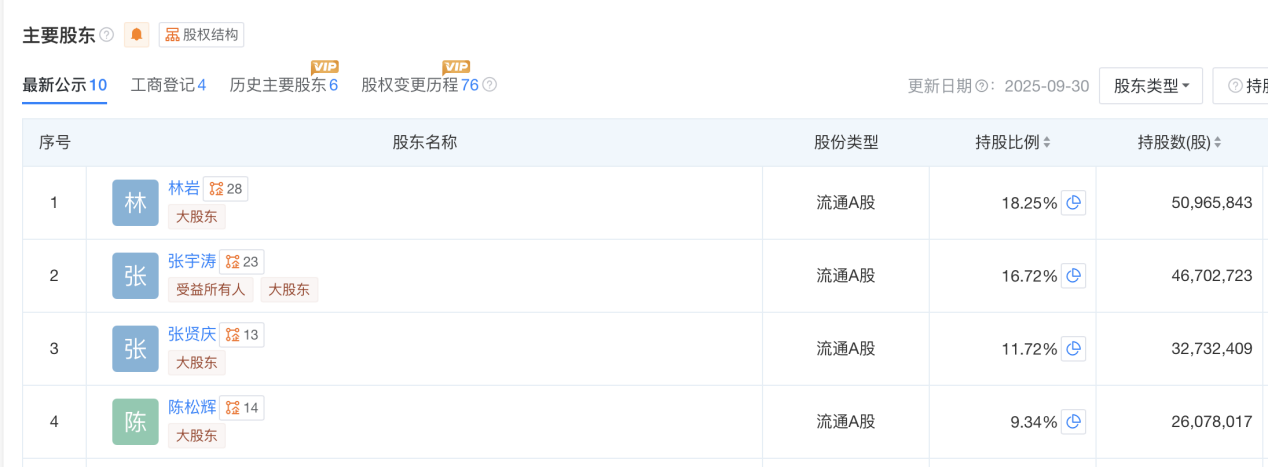The height and width of the screenshot is (467, 1268).
Task: Click help icon after 股权变更历程 tab
Action: pos(490,85)
